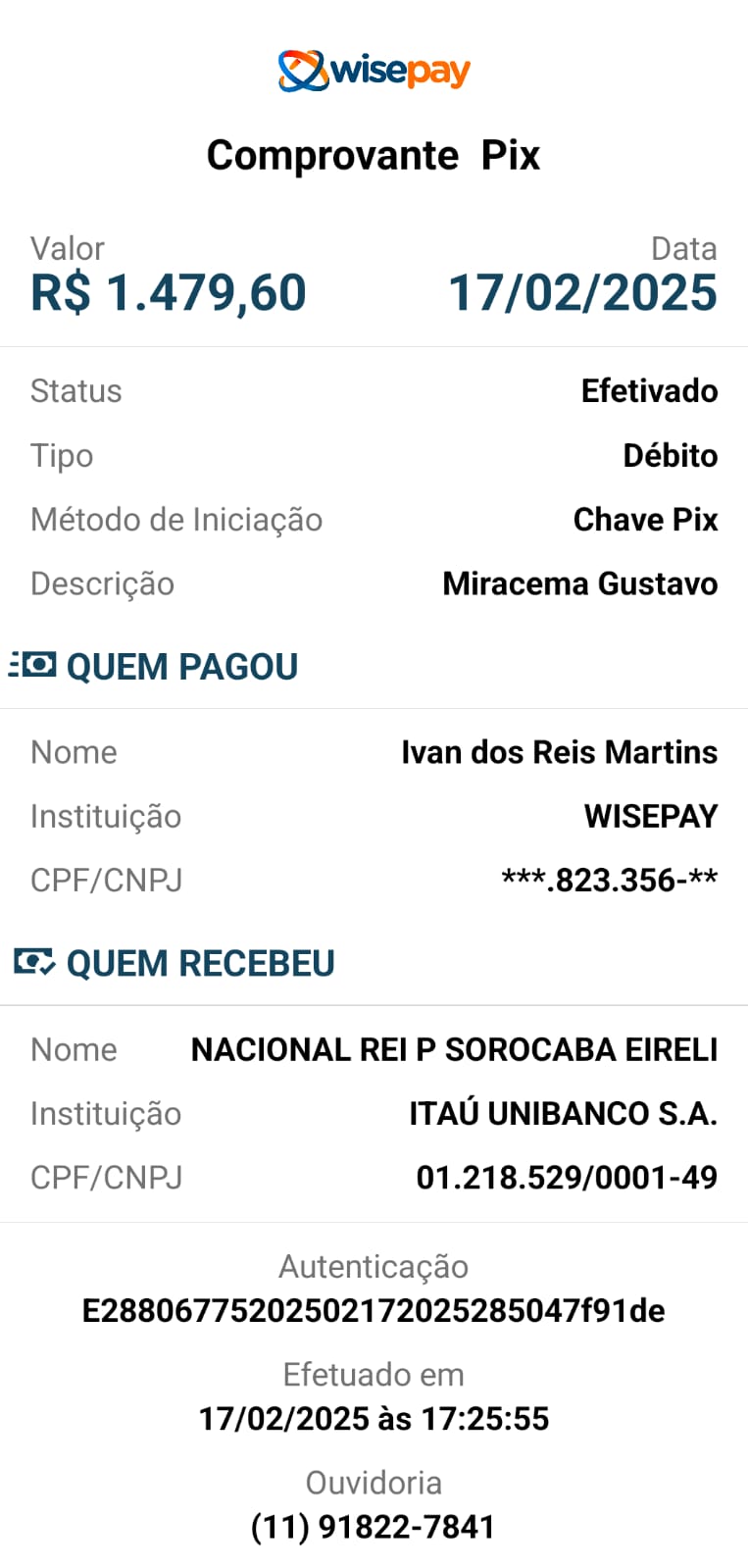Click the Débito type value

[x=670, y=456]
